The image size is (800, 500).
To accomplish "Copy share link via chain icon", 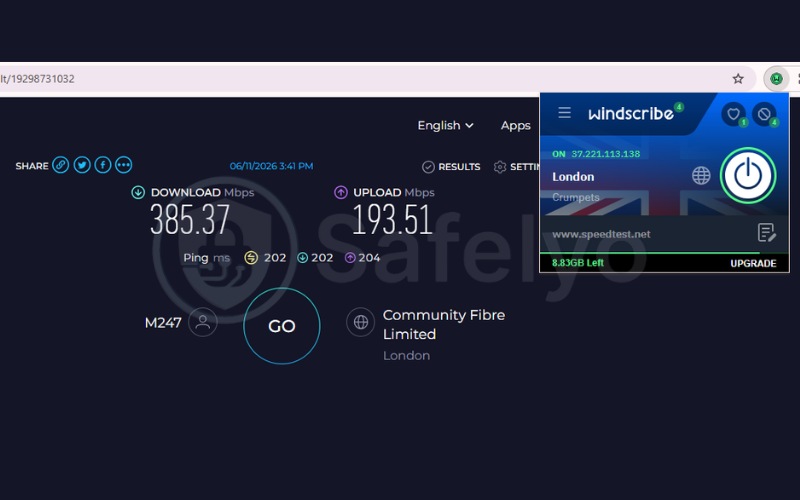I will click(x=61, y=165).
